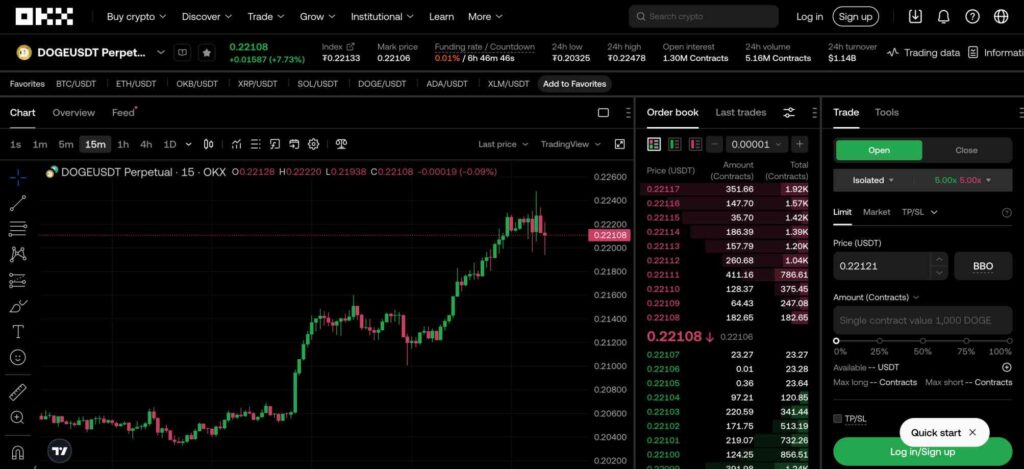
Task: Switch to the Last trades tab
Action: pyautogui.click(x=741, y=112)
